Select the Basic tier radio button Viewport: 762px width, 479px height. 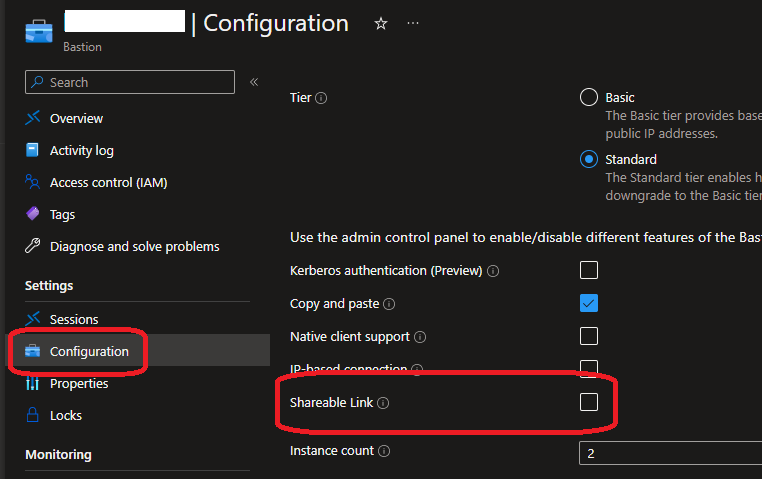[x=589, y=98]
